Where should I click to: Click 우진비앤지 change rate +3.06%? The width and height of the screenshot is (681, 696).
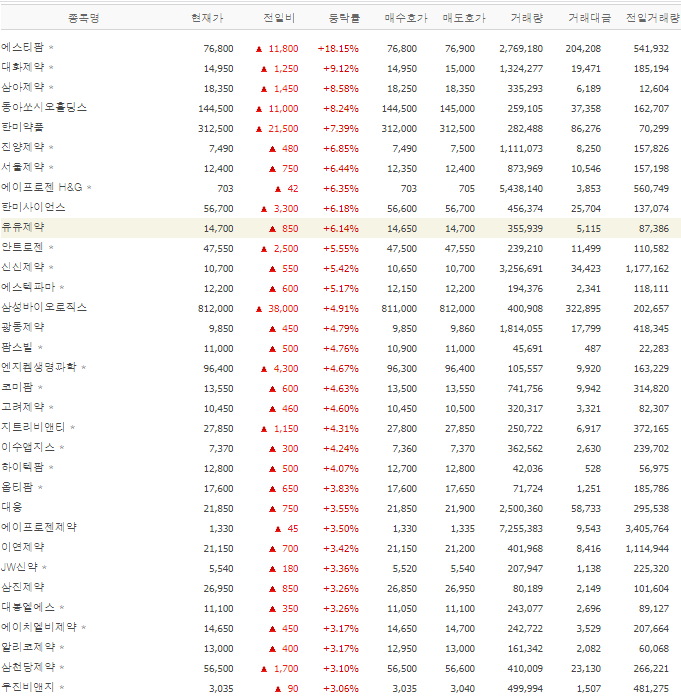click(x=341, y=689)
